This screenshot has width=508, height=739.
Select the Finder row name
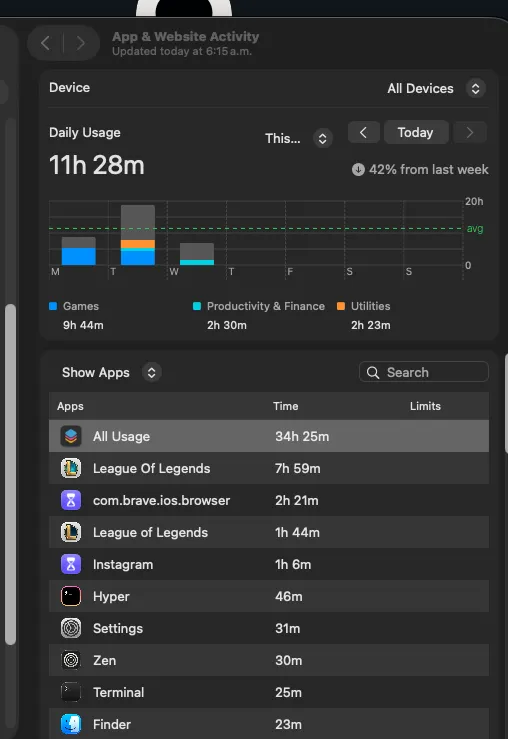click(112, 724)
